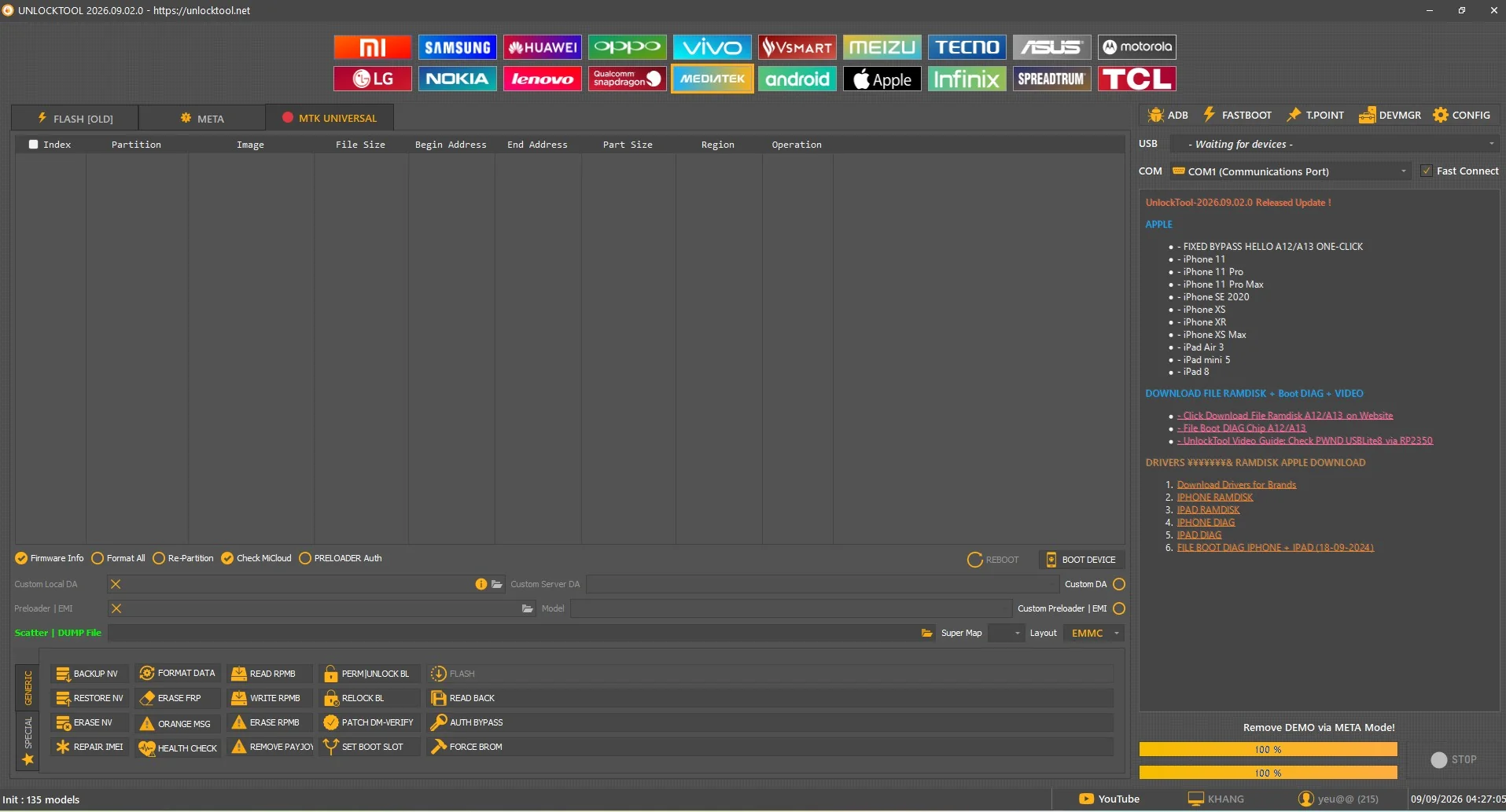Open the Tecno brand section

(967, 47)
